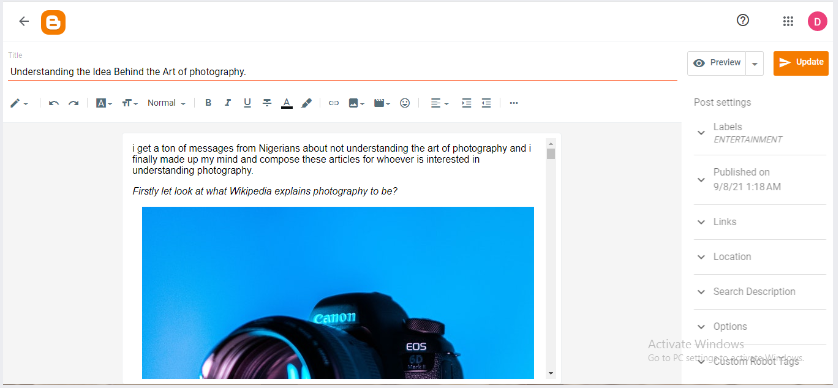Go back using the left arrow

click(x=24, y=21)
